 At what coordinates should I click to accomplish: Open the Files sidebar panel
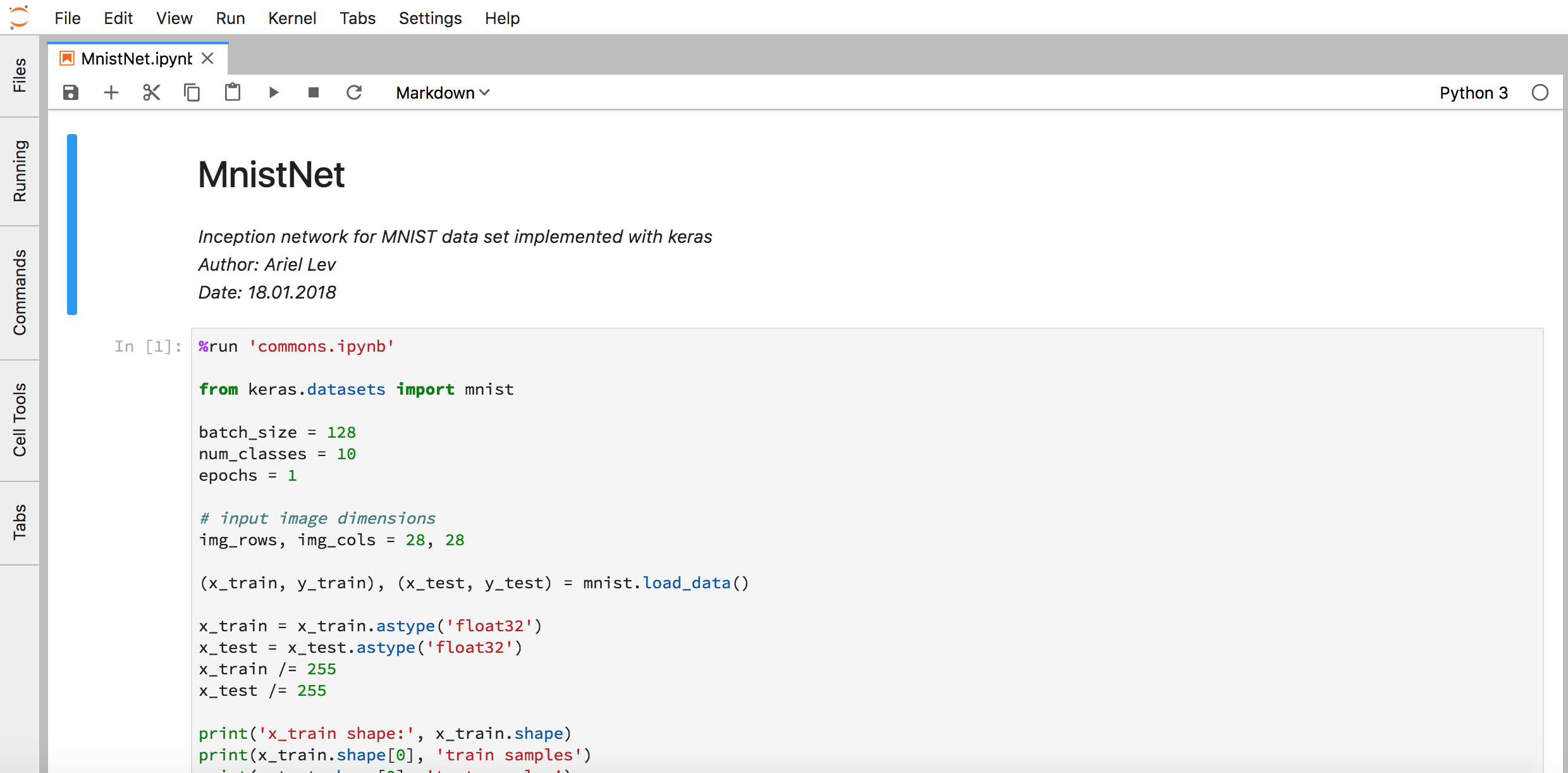[20, 76]
